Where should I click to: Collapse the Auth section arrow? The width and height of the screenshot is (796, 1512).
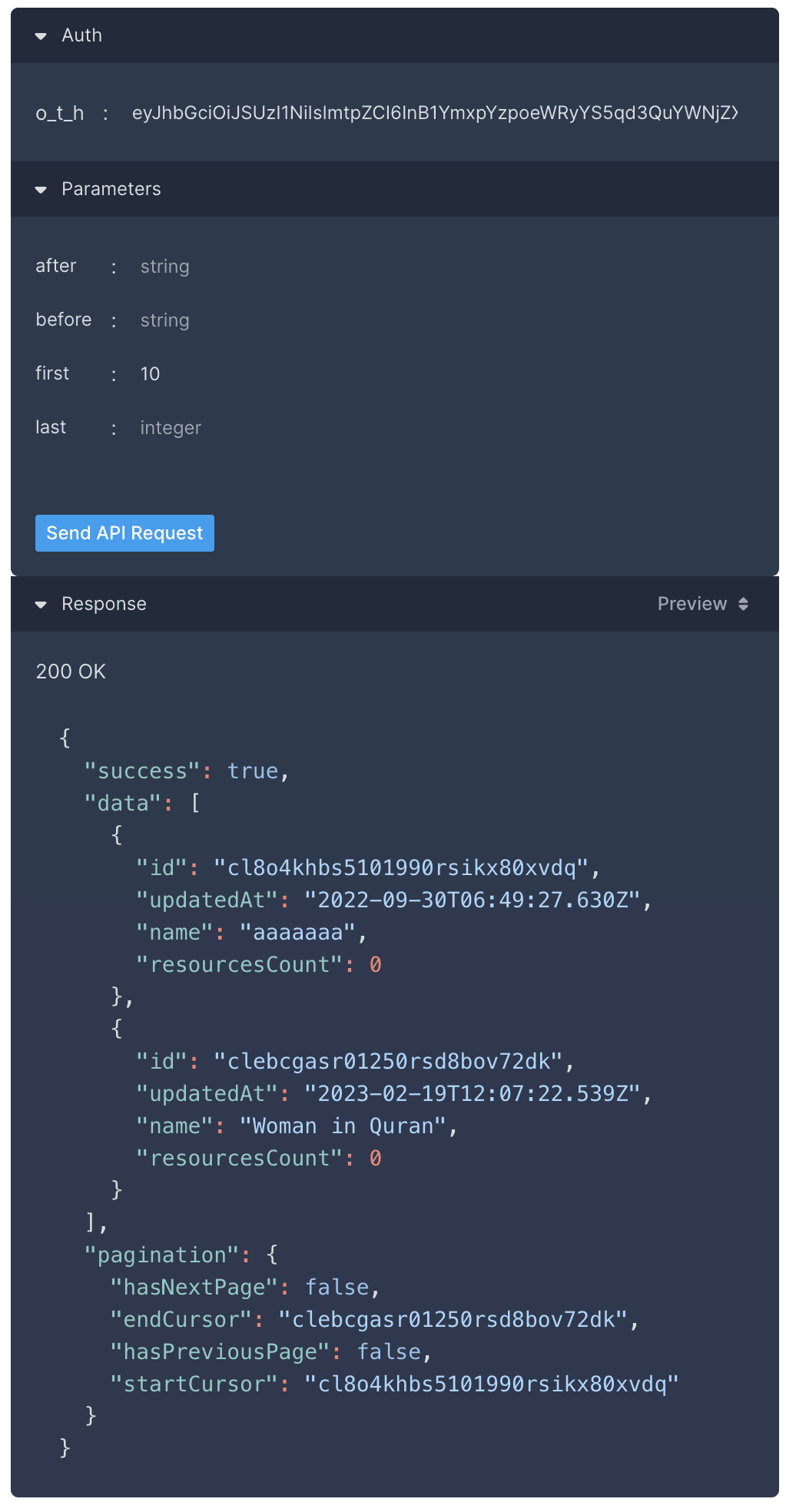pyautogui.click(x=41, y=36)
